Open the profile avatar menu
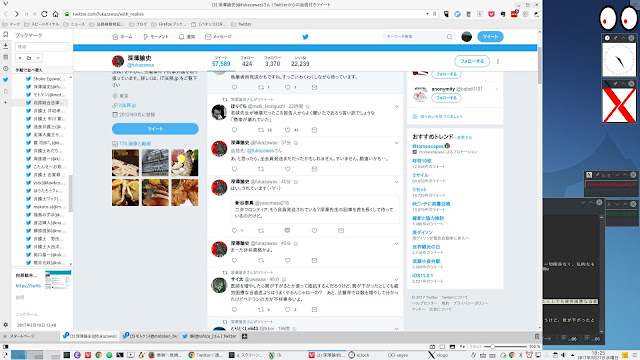Screen dimensions: 640x360 (x=467, y=37)
